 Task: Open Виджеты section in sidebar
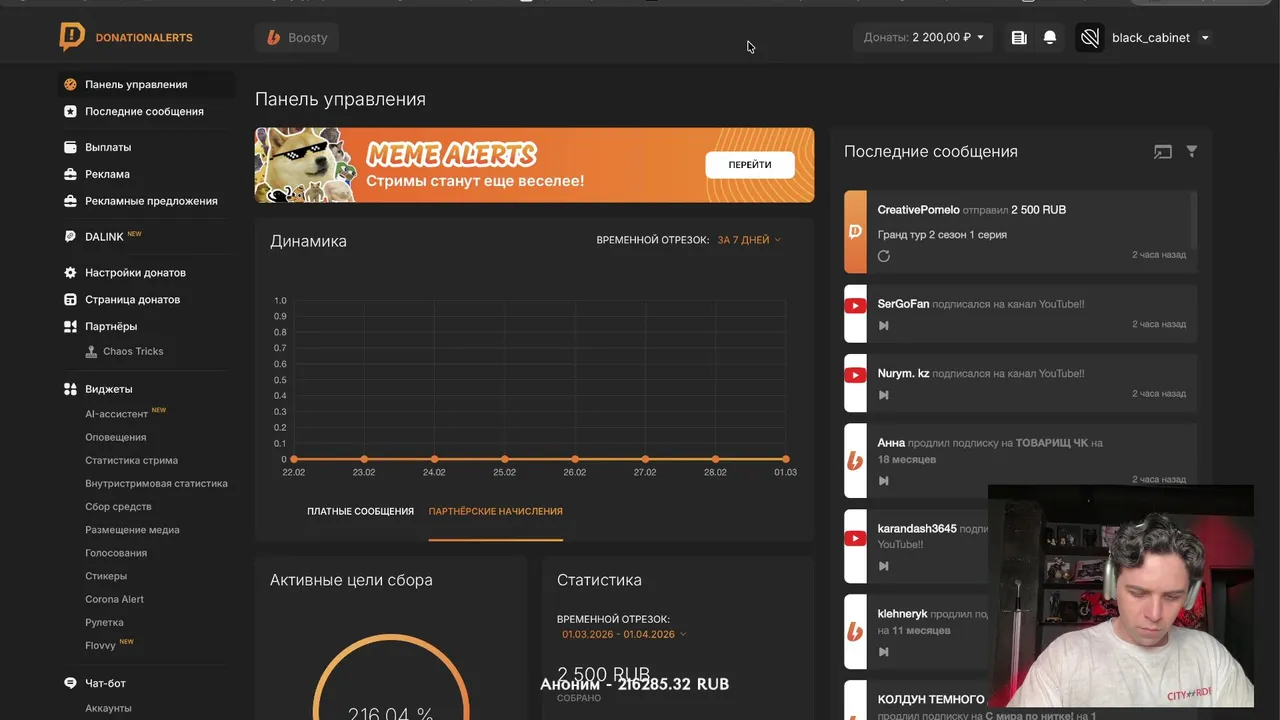click(x=108, y=389)
